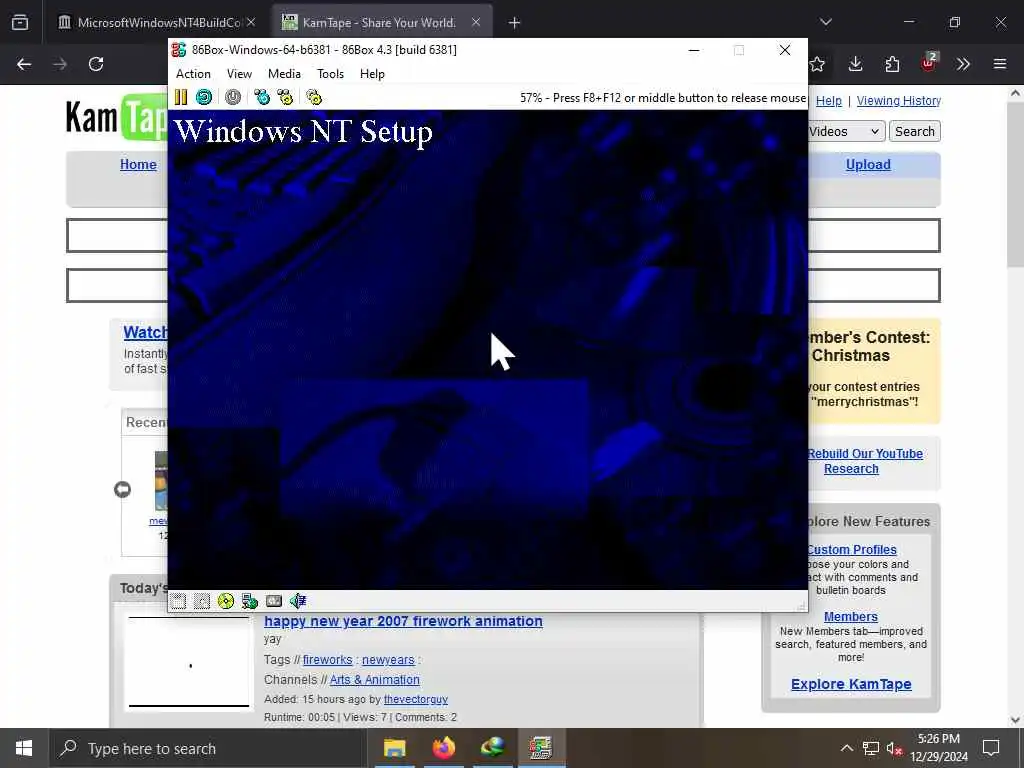Open the Upload tab on KamTape
Image resolution: width=1024 pixels, height=768 pixels.
point(868,165)
